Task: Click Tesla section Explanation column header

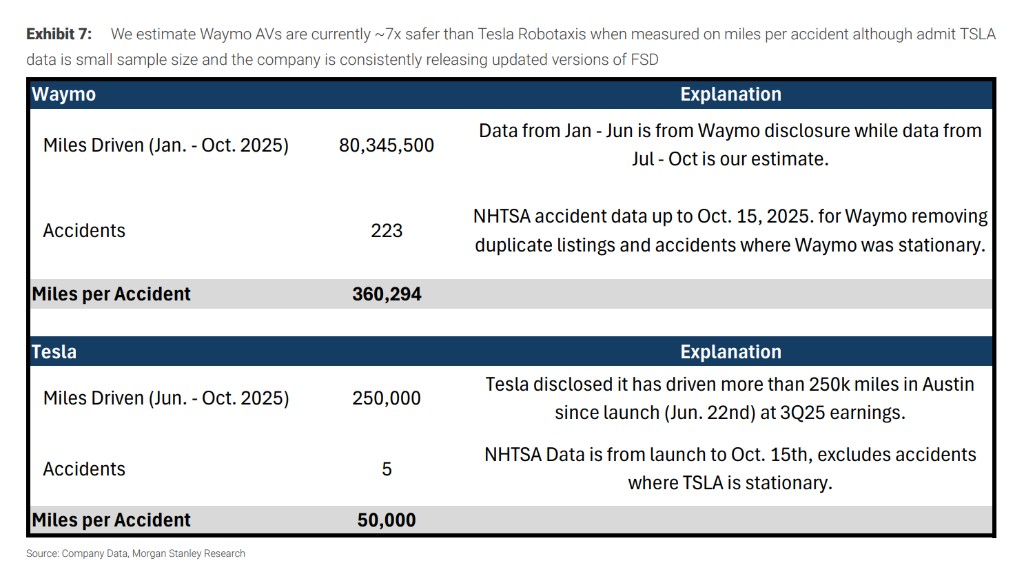Action: tap(730, 352)
